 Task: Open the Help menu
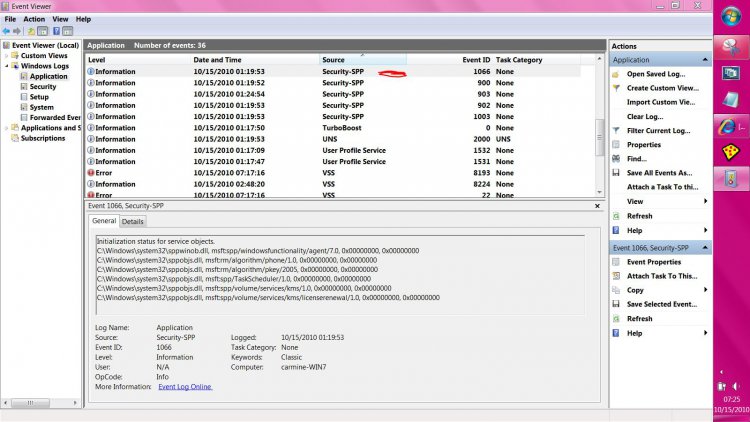tap(83, 19)
